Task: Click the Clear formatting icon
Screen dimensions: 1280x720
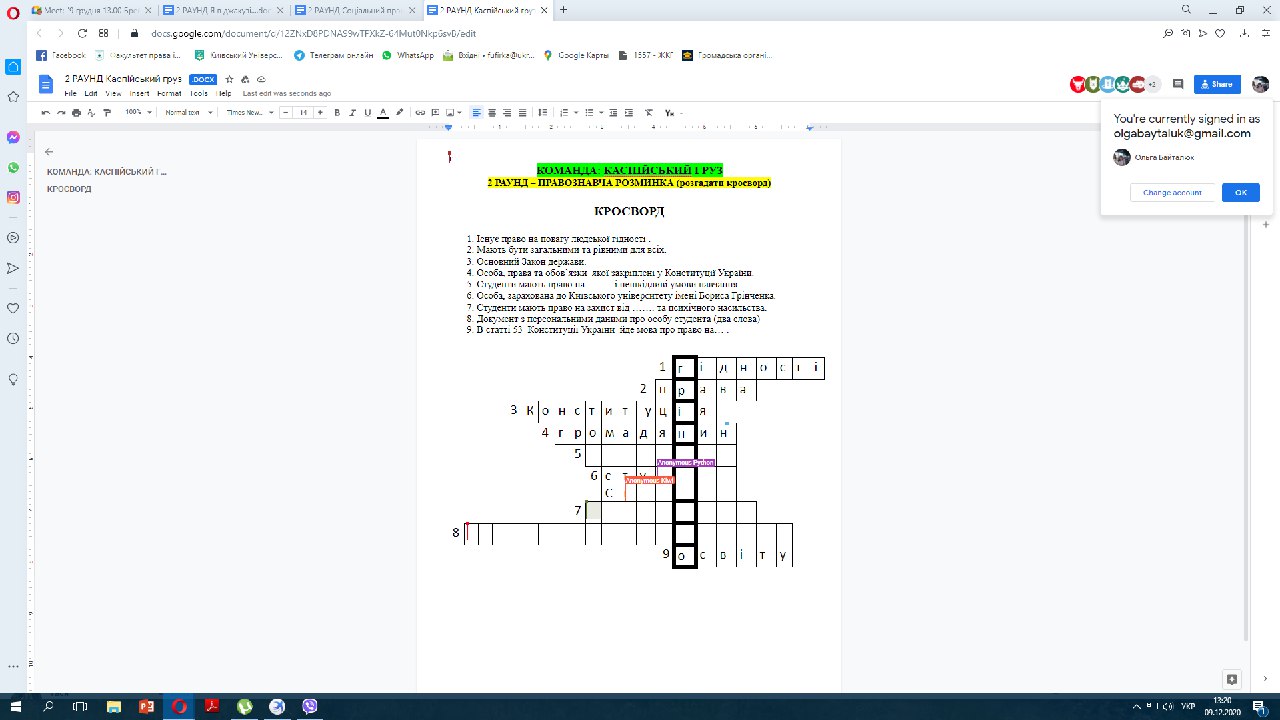Action: 649,113
